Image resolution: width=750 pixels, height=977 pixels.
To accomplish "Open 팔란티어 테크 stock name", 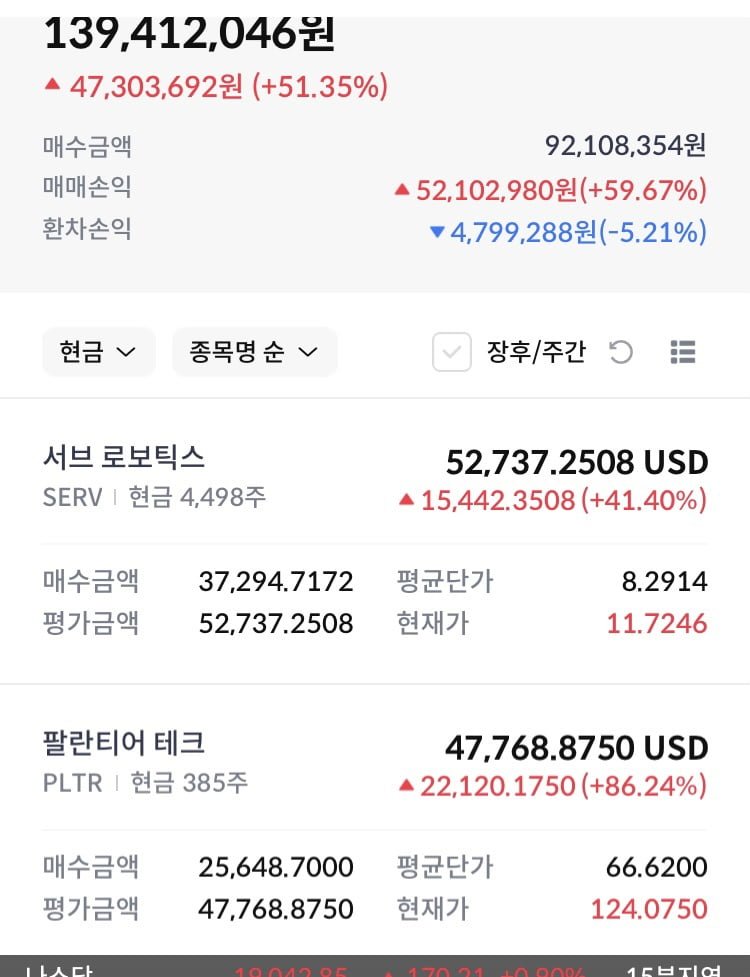I will coord(123,743).
